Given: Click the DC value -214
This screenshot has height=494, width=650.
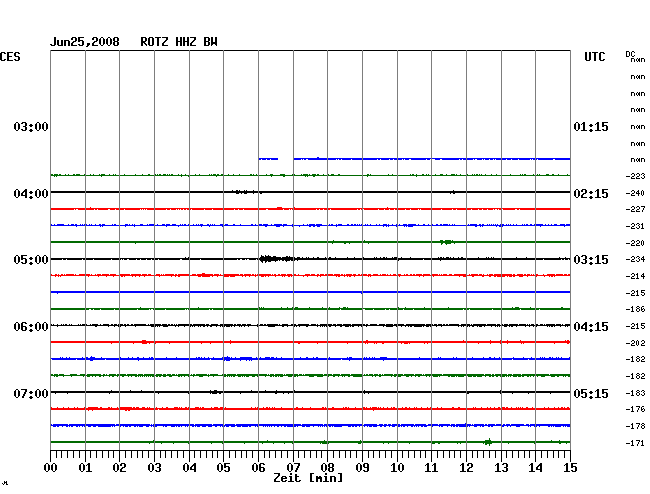Looking at the screenshot, I should click(635, 276).
